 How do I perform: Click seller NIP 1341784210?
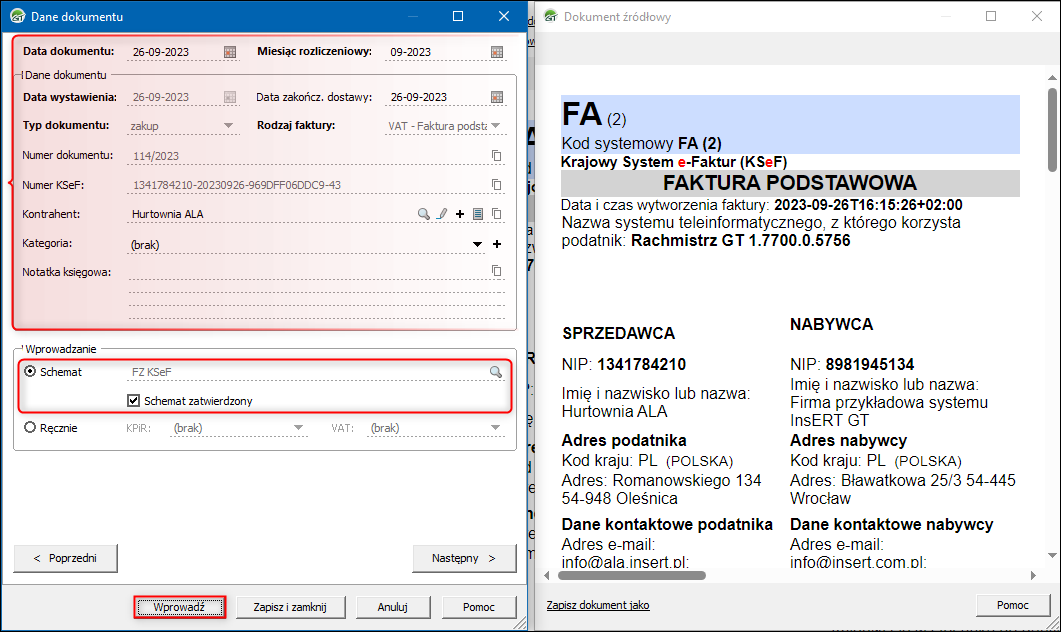tap(641, 365)
